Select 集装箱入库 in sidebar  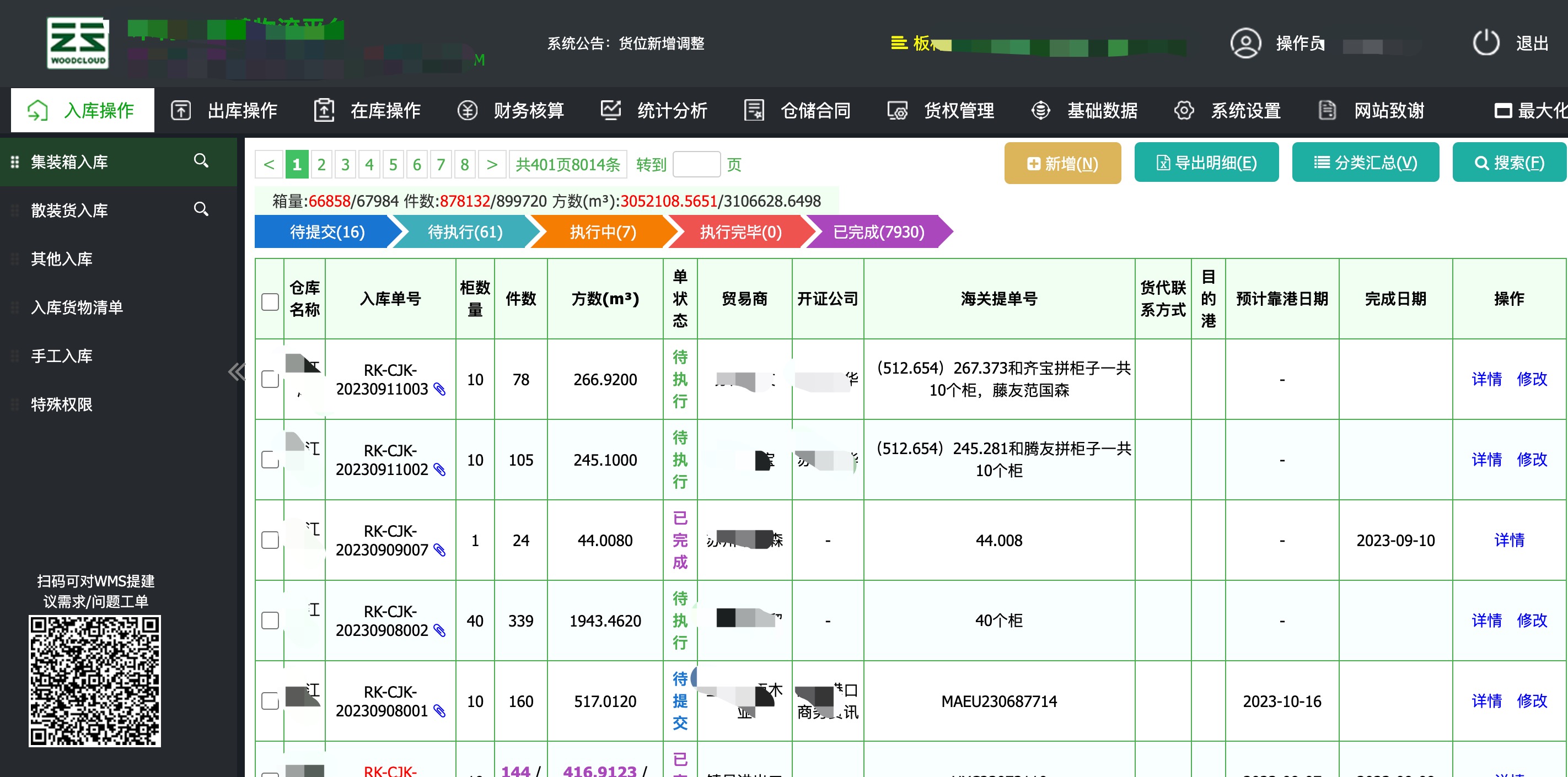tap(69, 162)
